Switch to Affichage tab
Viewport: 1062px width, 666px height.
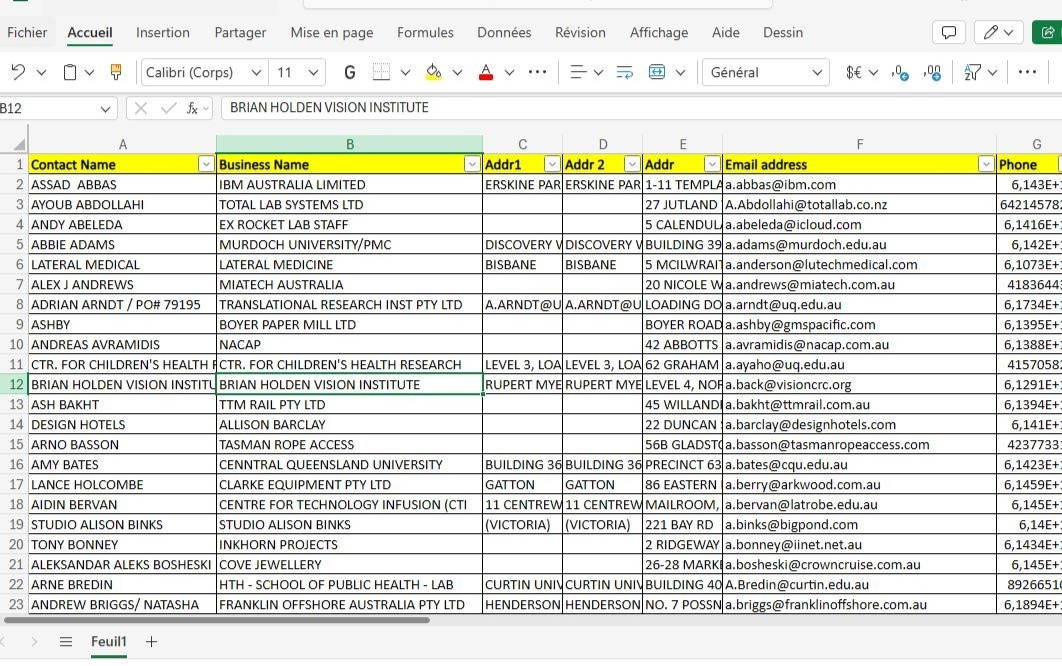[x=659, y=33]
